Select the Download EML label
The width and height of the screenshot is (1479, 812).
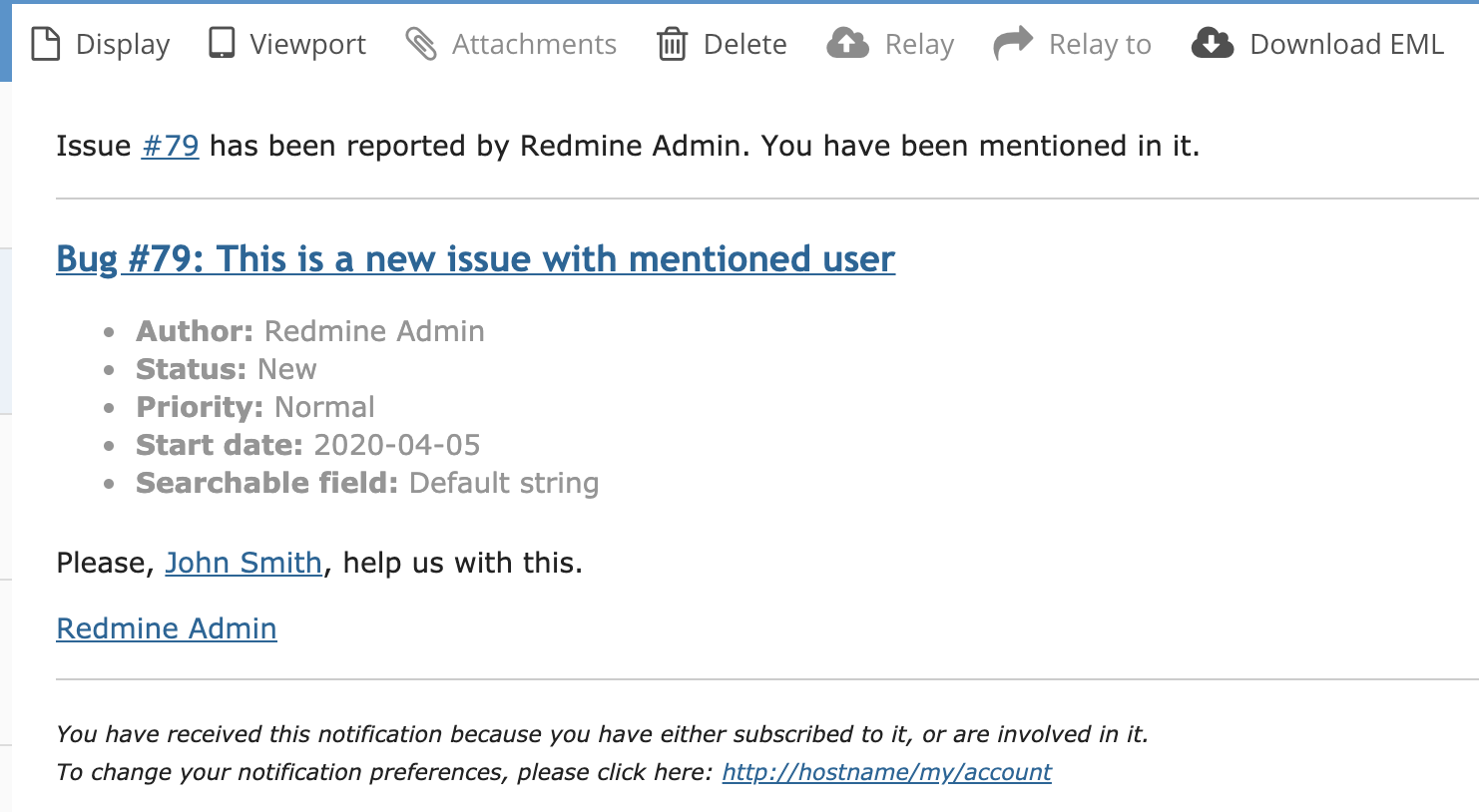[1346, 45]
